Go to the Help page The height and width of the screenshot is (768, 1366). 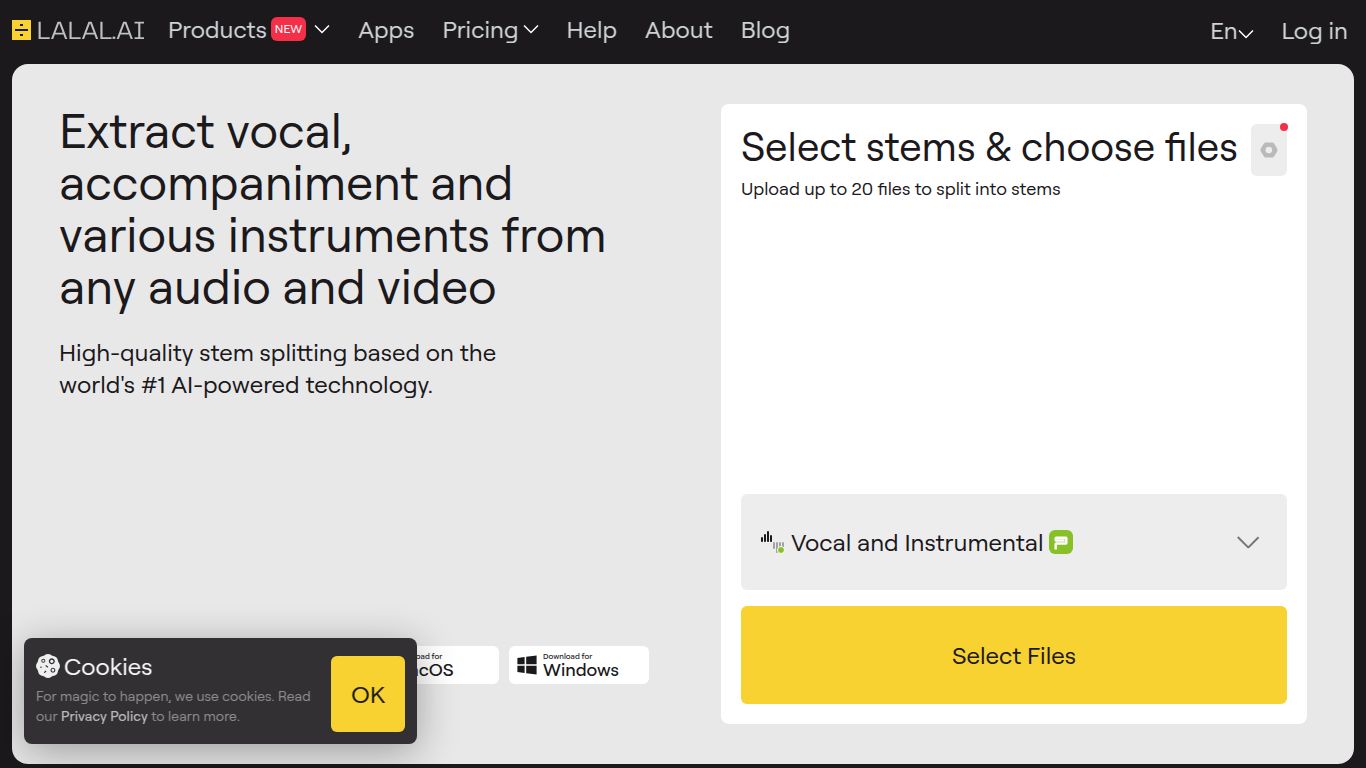[x=591, y=30]
